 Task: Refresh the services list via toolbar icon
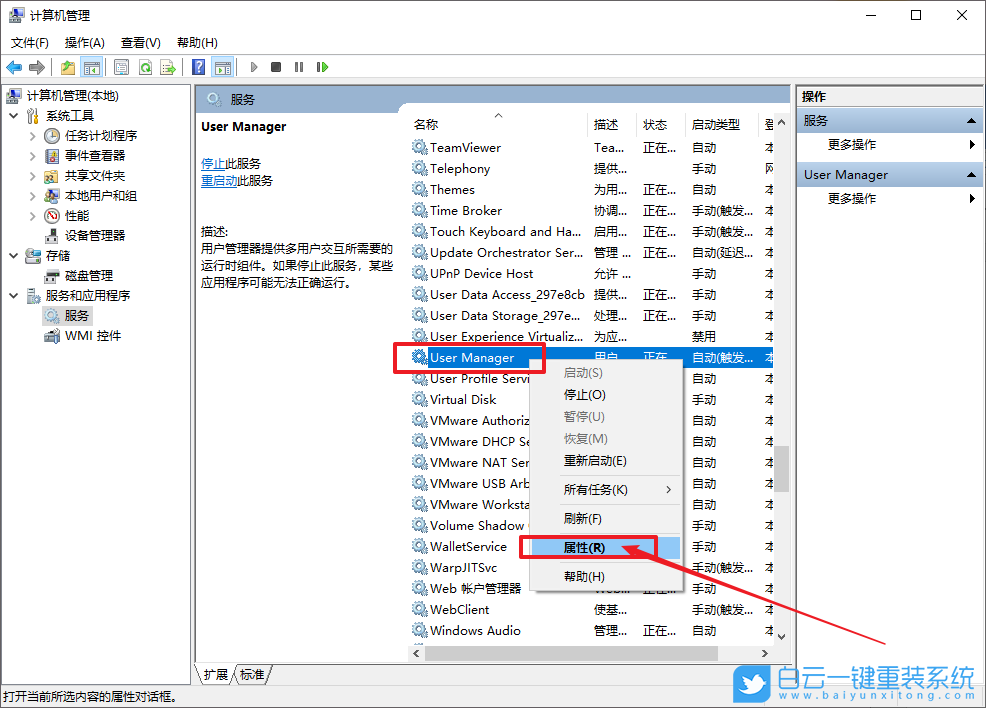[146, 67]
